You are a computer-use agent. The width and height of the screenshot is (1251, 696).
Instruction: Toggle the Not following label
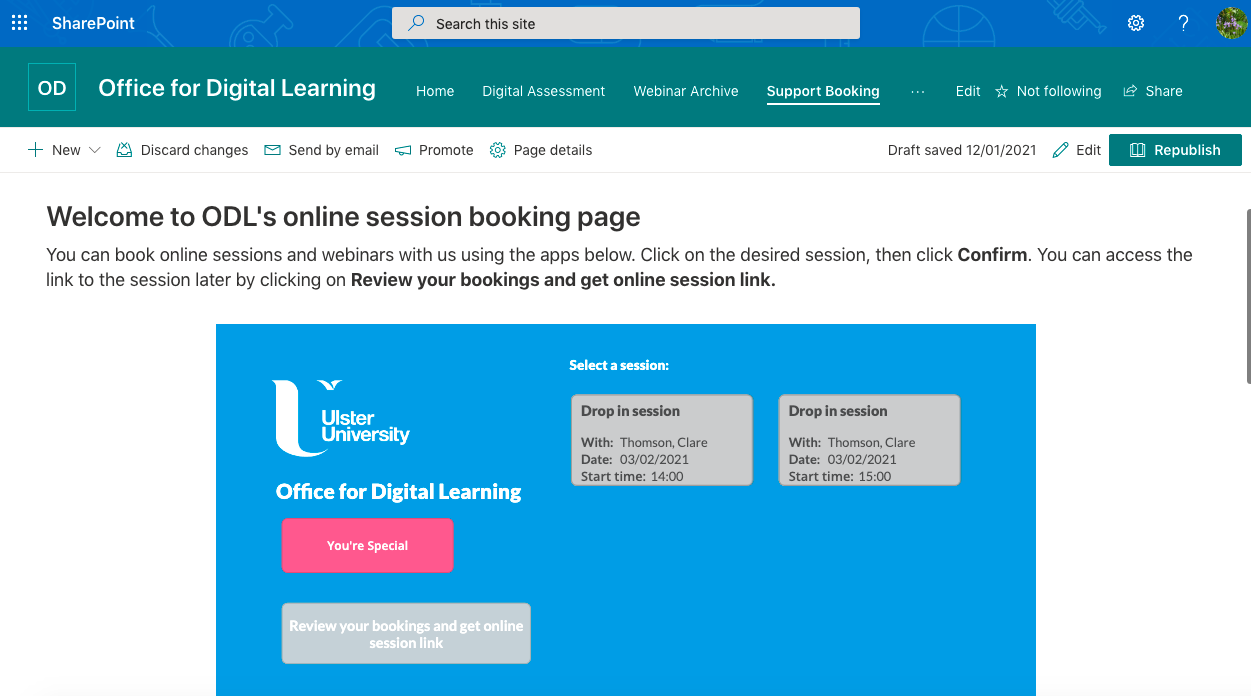coord(1059,91)
